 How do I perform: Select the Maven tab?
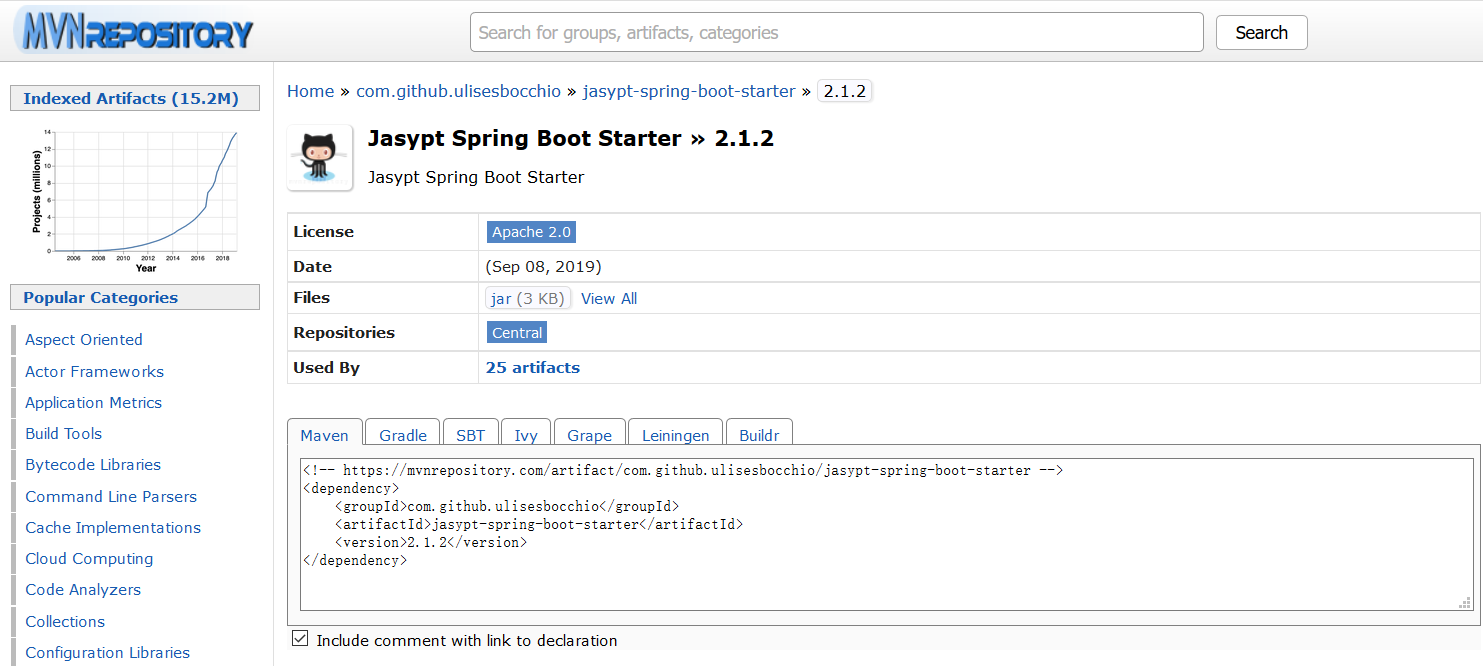pyautogui.click(x=325, y=435)
